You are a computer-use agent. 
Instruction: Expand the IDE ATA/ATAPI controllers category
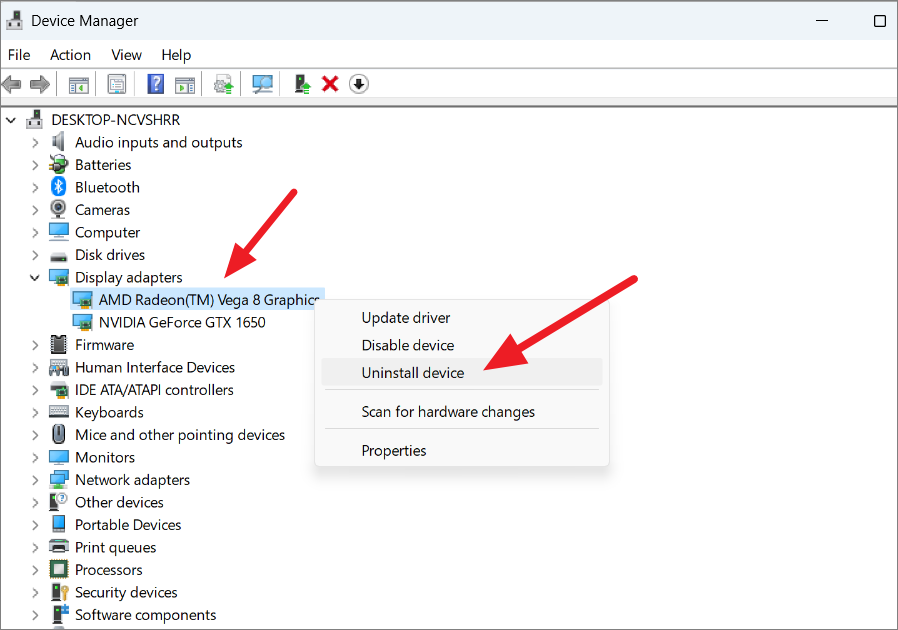[x=35, y=390]
